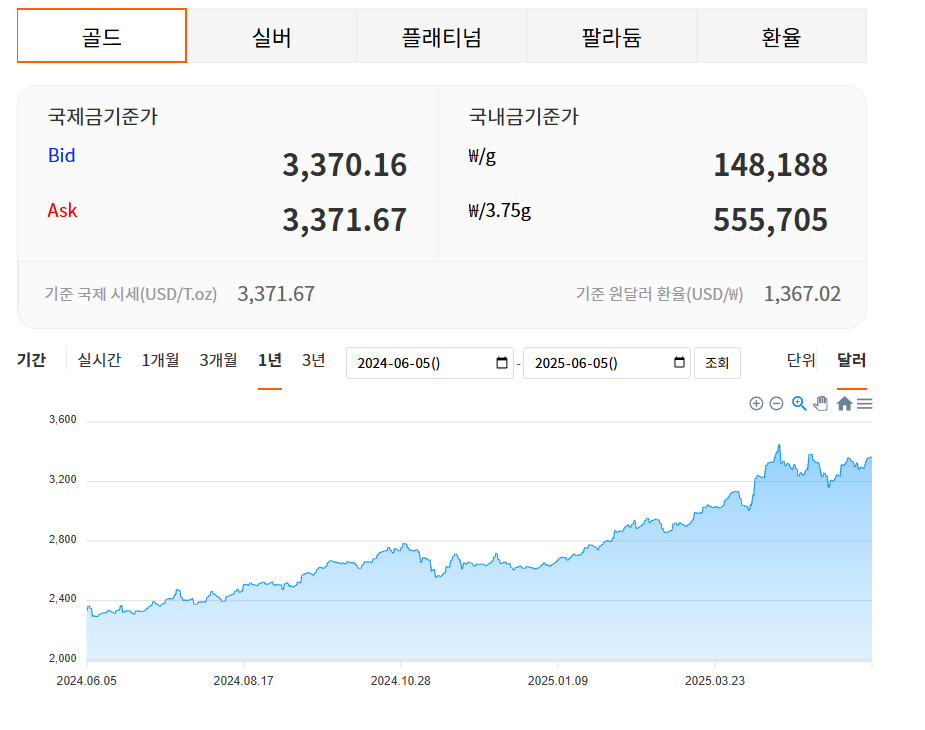The height and width of the screenshot is (730, 925).
Task: Click the Bid price 3,370.16
Action: 345,165
